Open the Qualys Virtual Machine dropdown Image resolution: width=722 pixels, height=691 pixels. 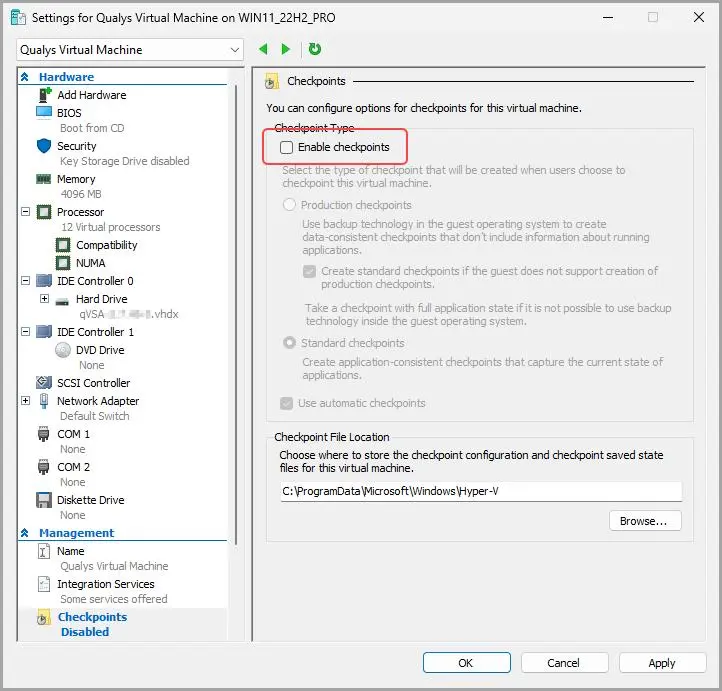(130, 50)
